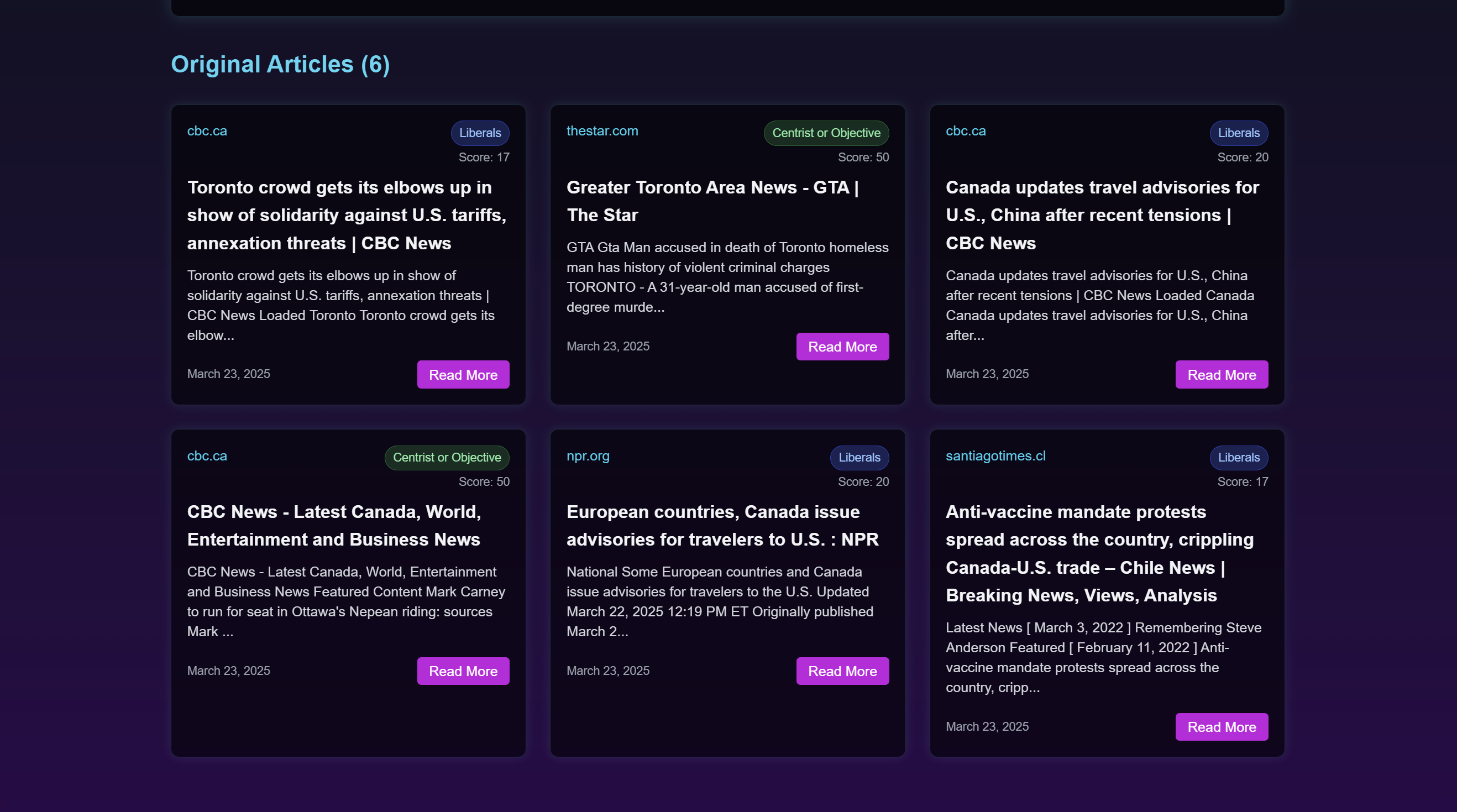Click Read More on Toronto crowd article
1457x812 pixels.
click(x=463, y=374)
